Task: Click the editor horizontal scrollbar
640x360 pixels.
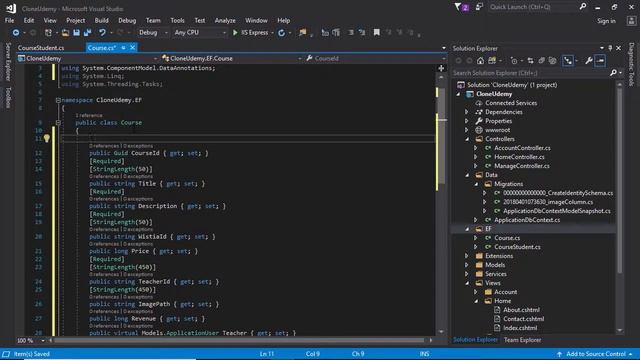Action: pyautogui.click(x=240, y=340)
